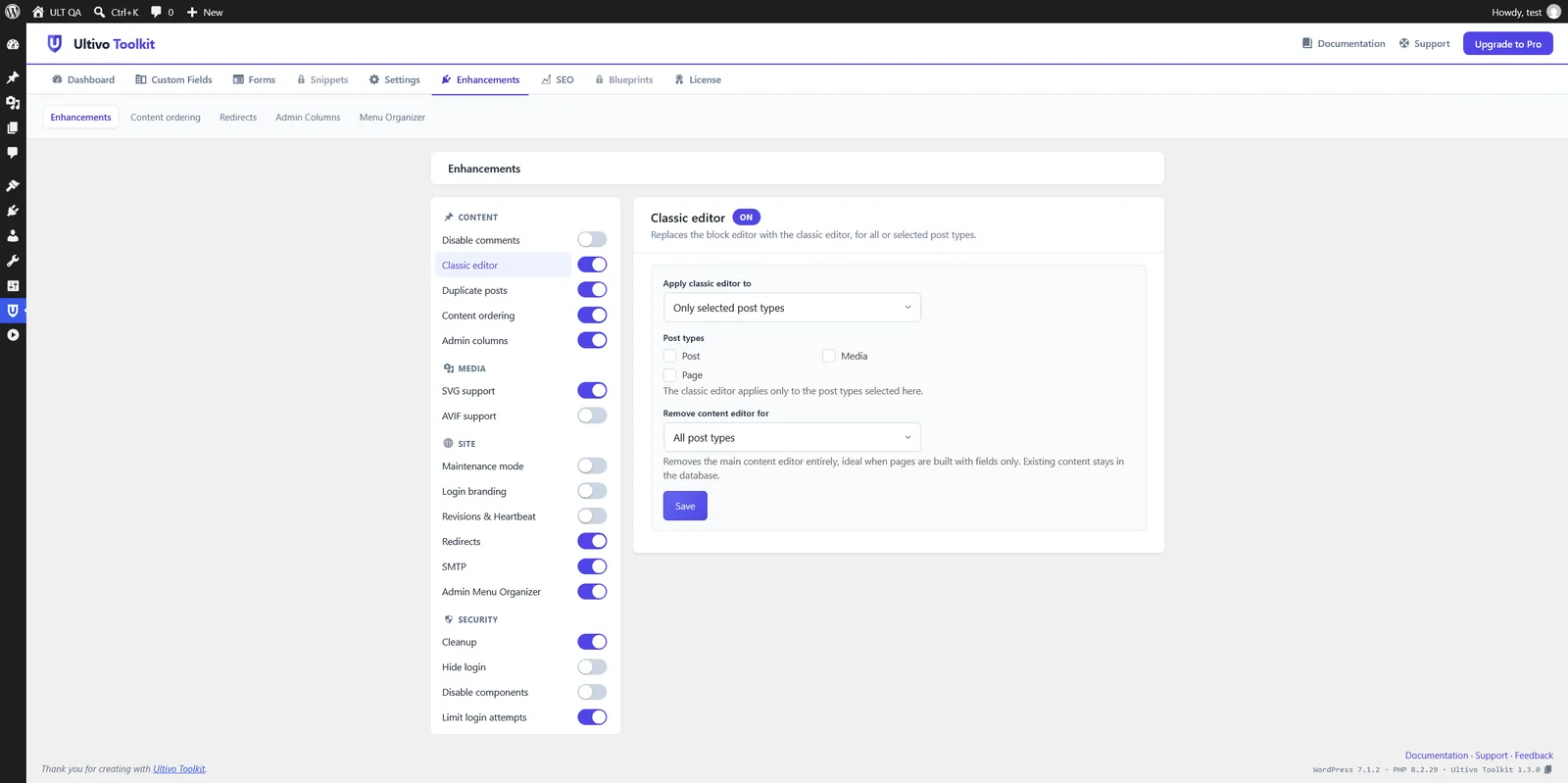Open Tools wrench sidebar icon
Image resolution: width=1568 pixels, height=783 pixels.
click(13, 261)
